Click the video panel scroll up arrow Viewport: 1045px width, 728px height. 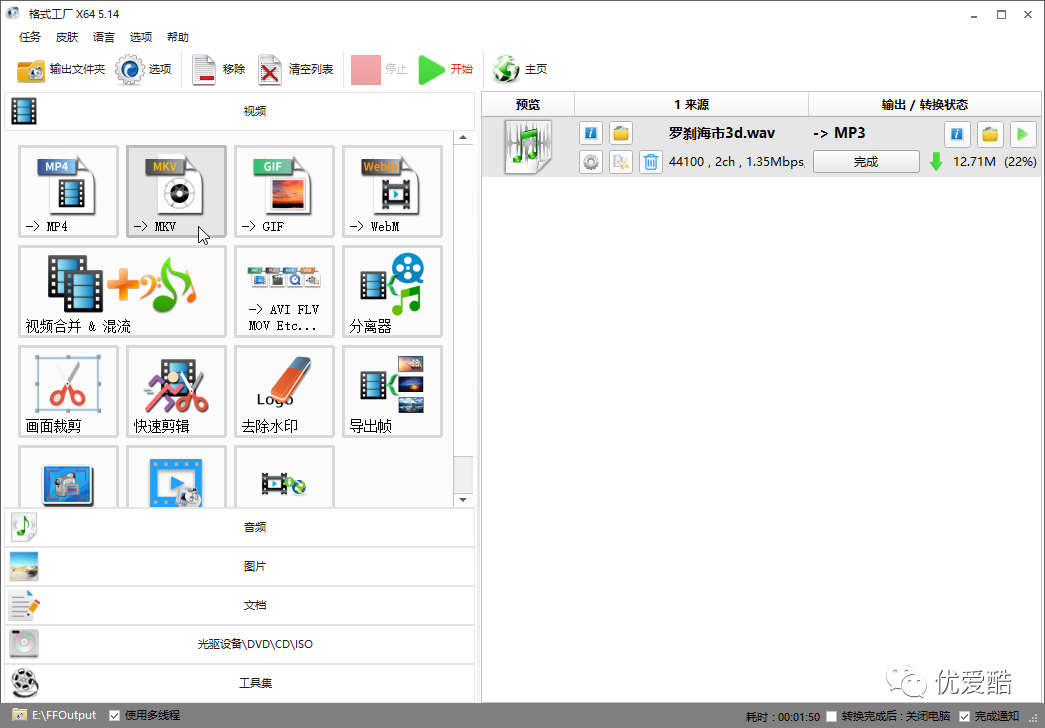click(x=463, y=138)
